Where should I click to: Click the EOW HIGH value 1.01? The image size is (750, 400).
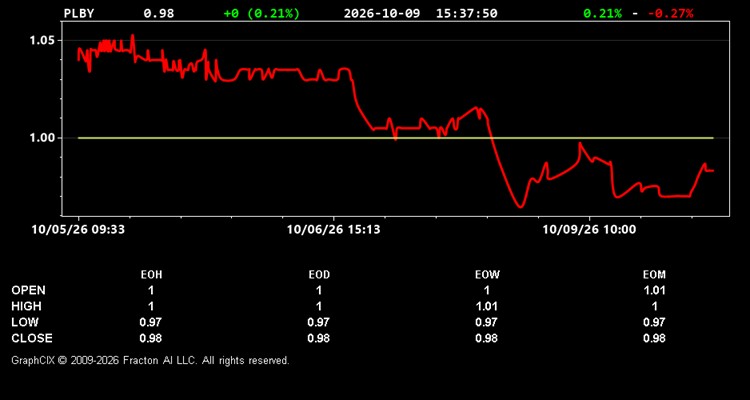tap(487, 306)
